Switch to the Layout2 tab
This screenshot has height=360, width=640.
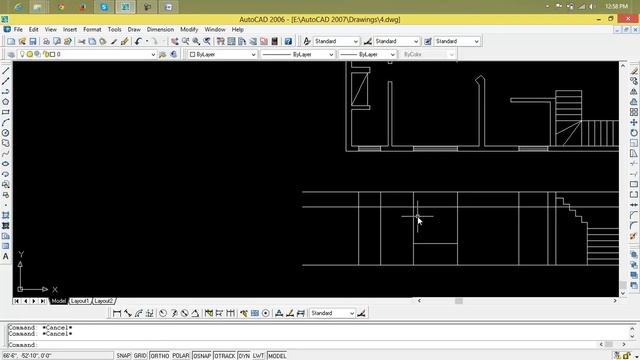click(x=103, y=301)
